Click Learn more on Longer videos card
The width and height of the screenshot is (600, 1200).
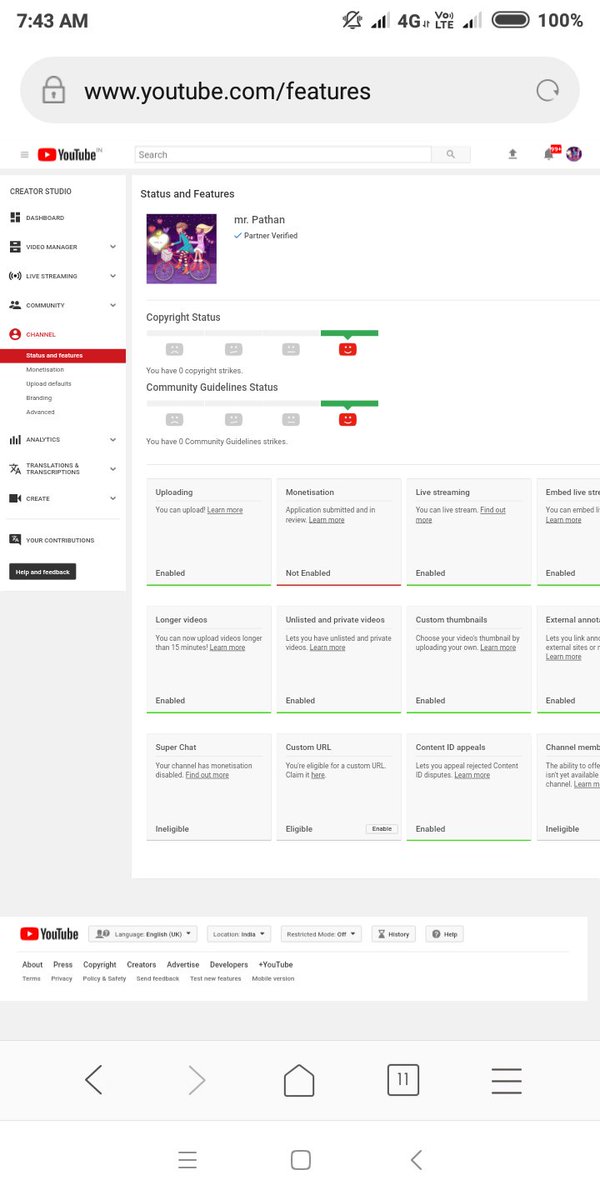pos(227,648)
